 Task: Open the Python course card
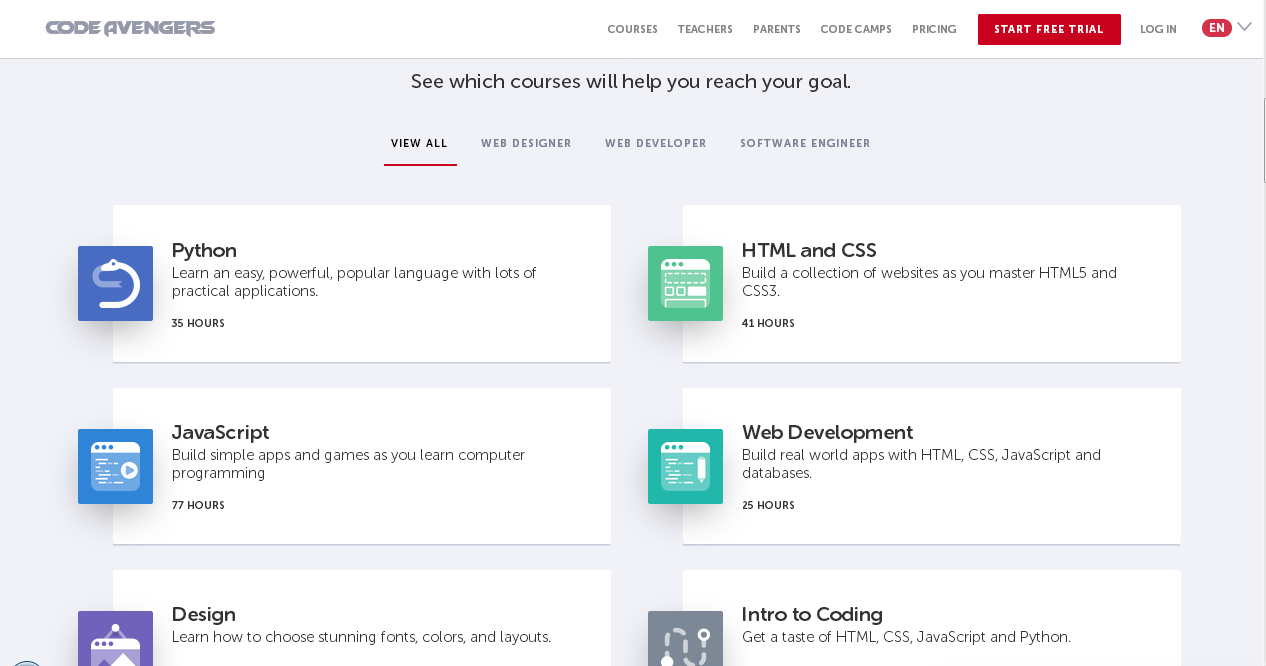[x=361, y=283]
